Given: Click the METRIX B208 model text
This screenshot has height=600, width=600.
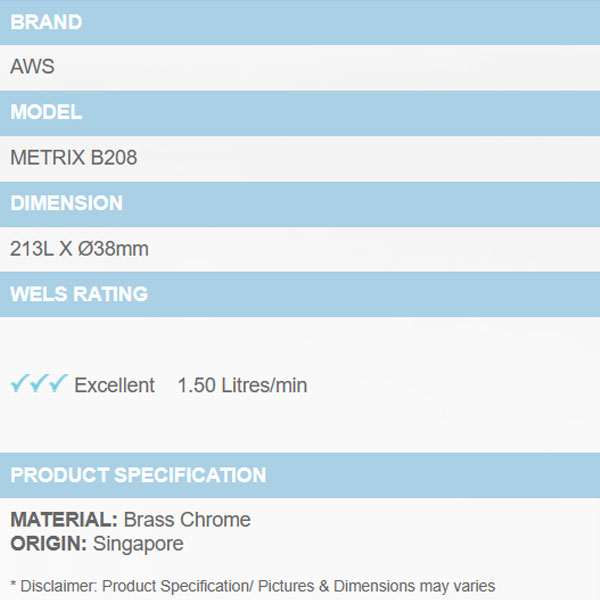Looking at the screenshot, I should tap(73, 158).
